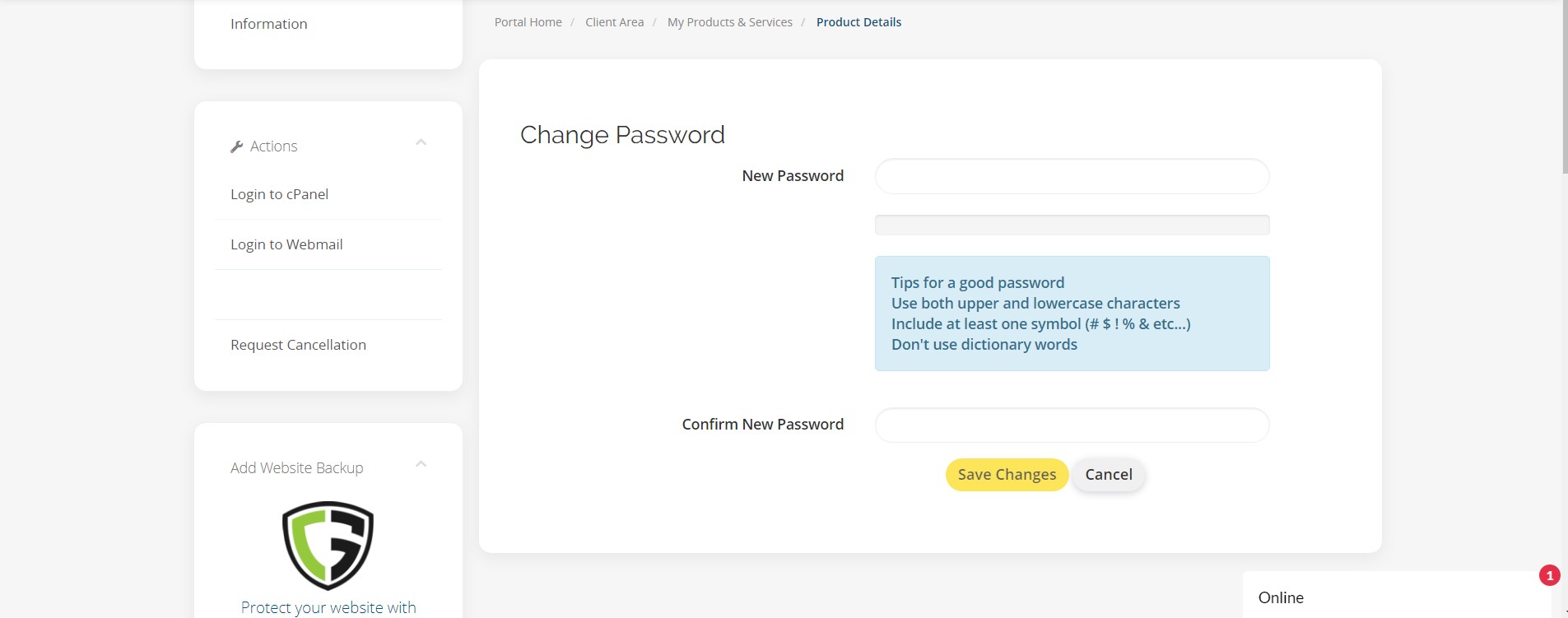
Task: Open the Login to Webmail link
Action: pos(286,244)
